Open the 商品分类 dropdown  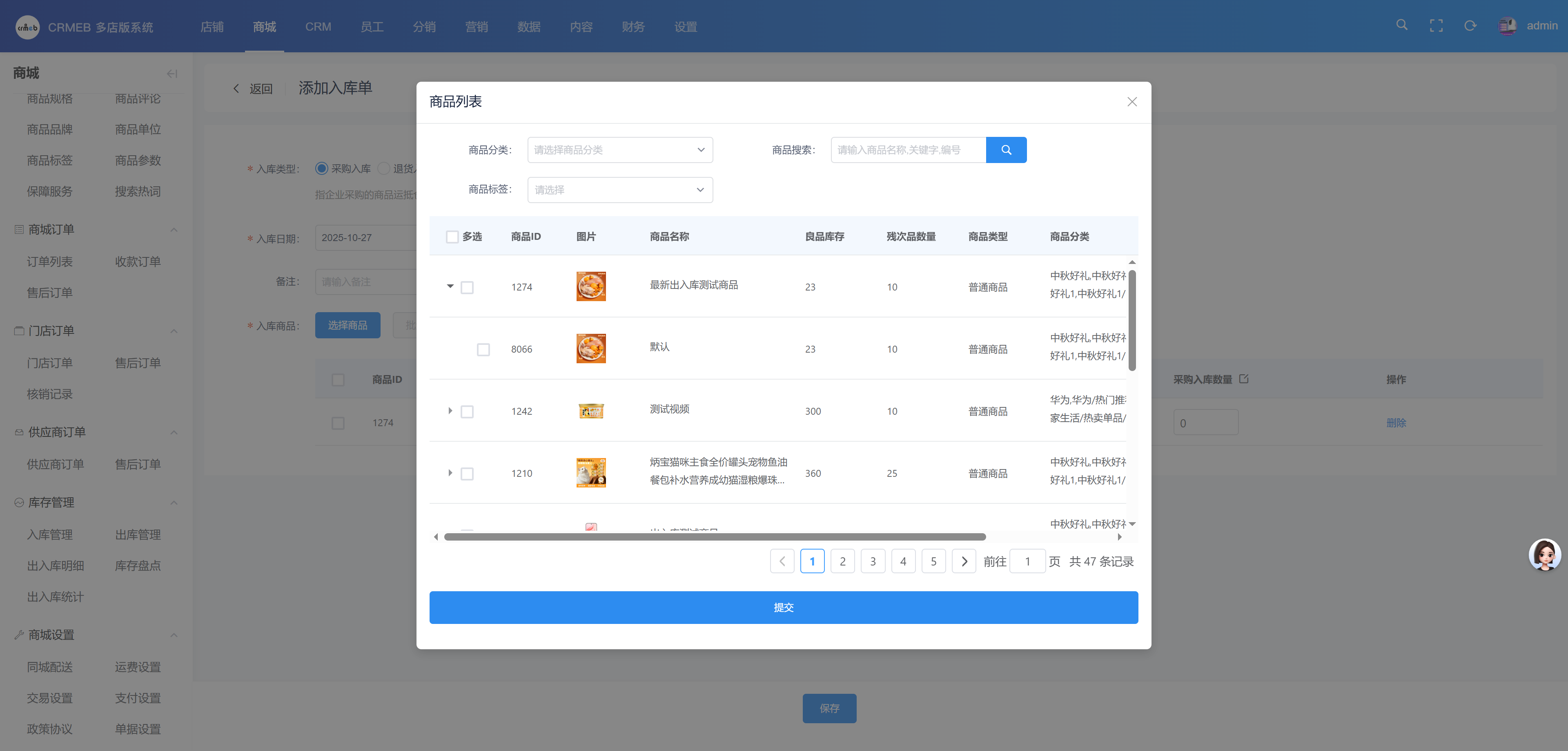(620, 150)
